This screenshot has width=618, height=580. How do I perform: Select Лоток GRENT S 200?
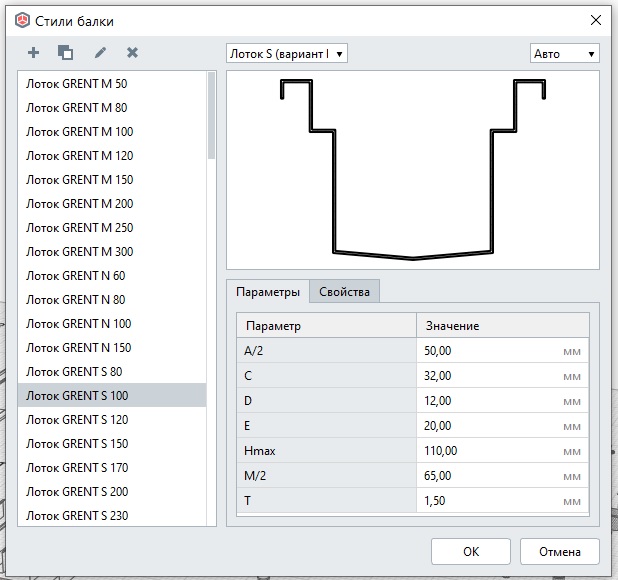pyautogui.click(x=112, y=492)
